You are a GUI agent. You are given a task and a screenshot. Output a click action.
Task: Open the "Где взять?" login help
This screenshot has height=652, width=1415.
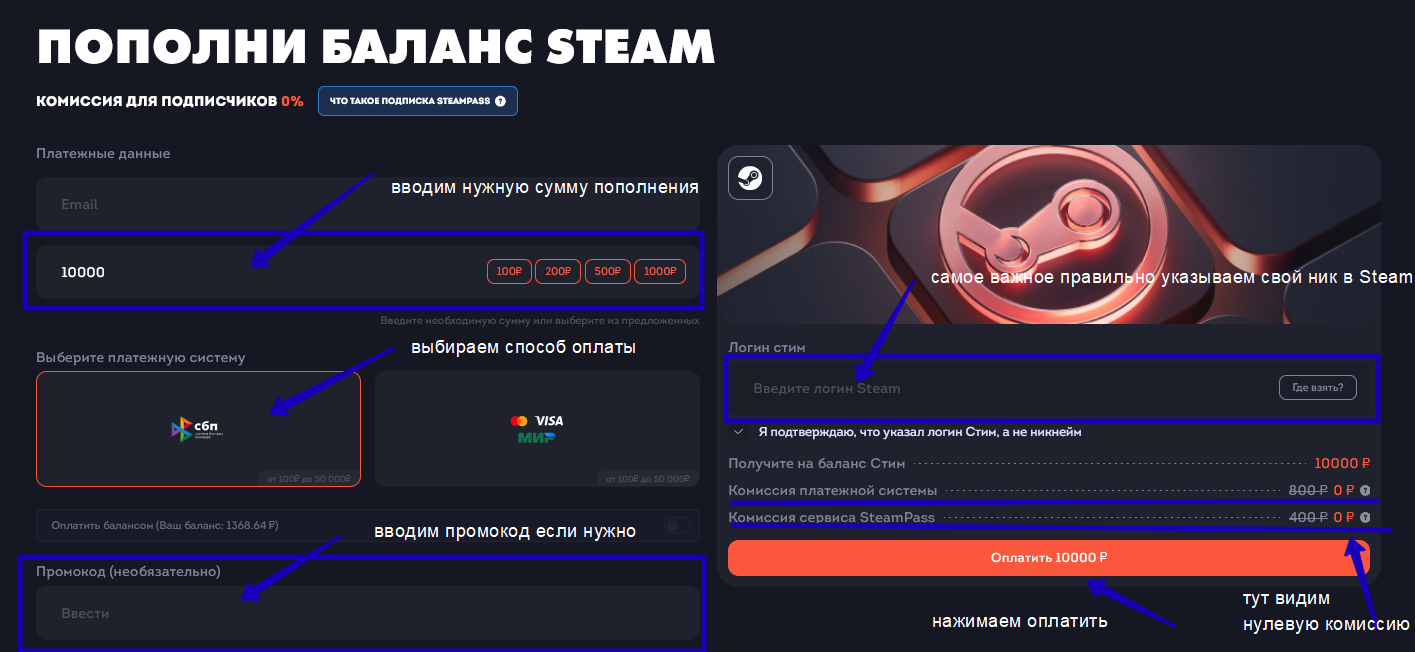1317,388
